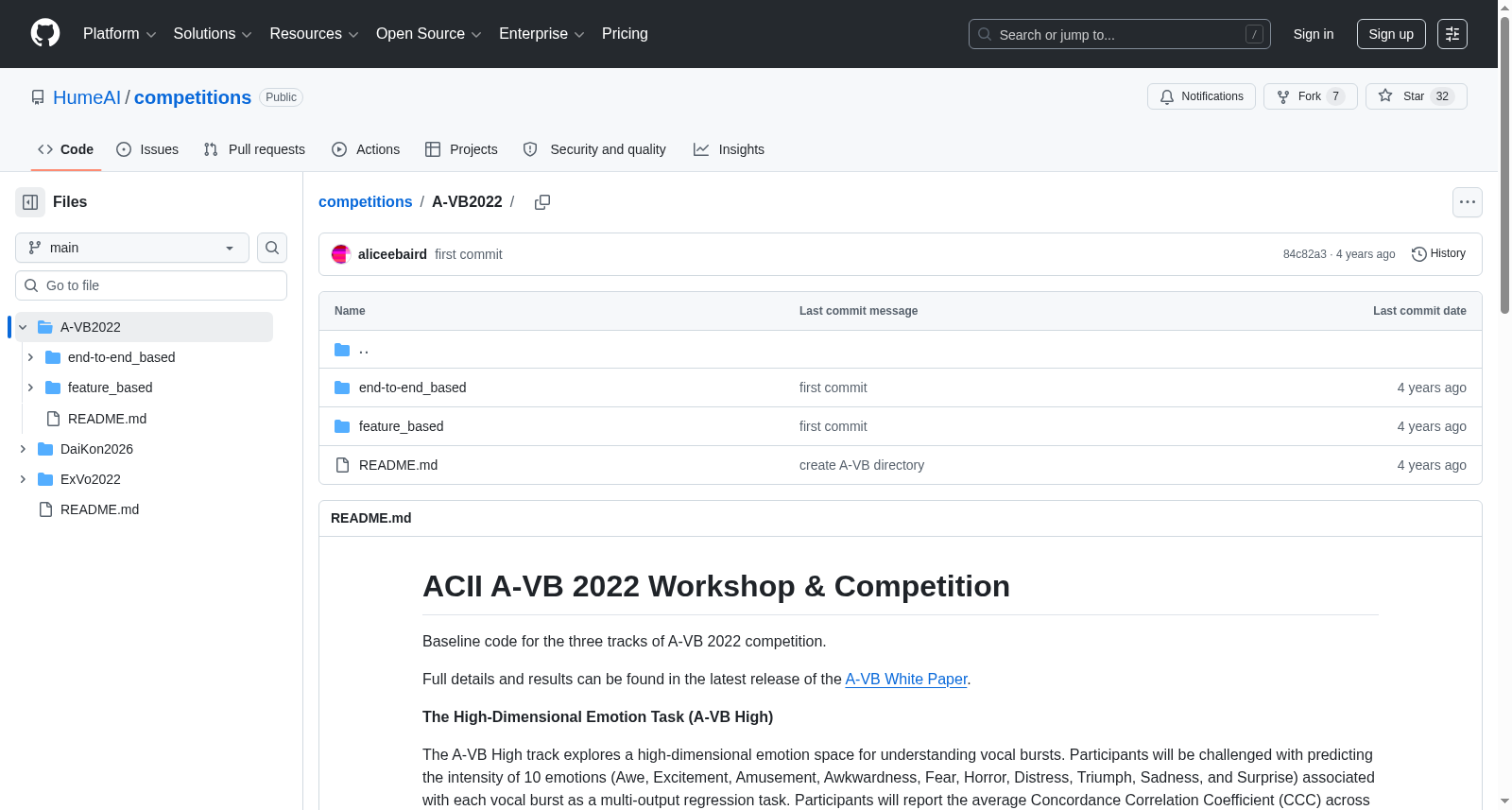Open the Insights tab
The height and width of the screenshot is (810, 1512).
[x=729, y=149]
